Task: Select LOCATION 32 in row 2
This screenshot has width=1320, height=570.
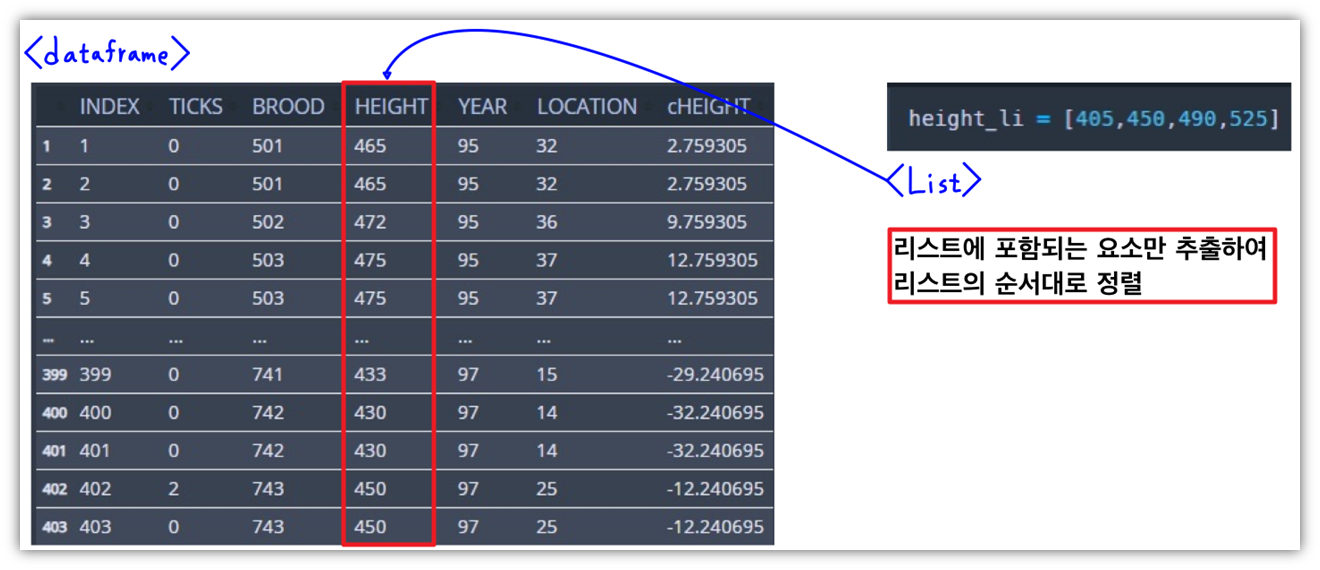Action: click(547, 184)
